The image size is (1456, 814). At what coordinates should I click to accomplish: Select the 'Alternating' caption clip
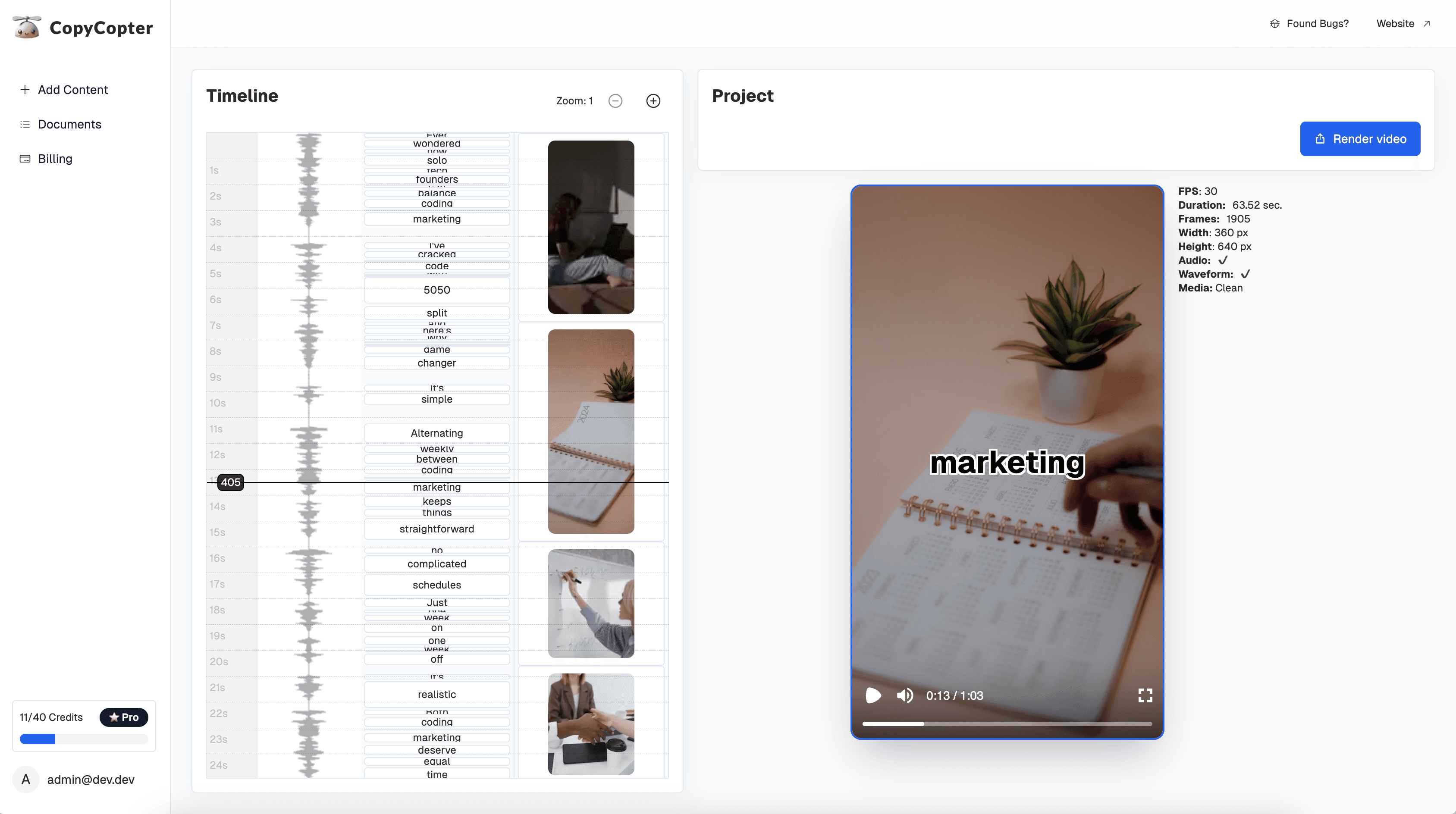[436, 433]
